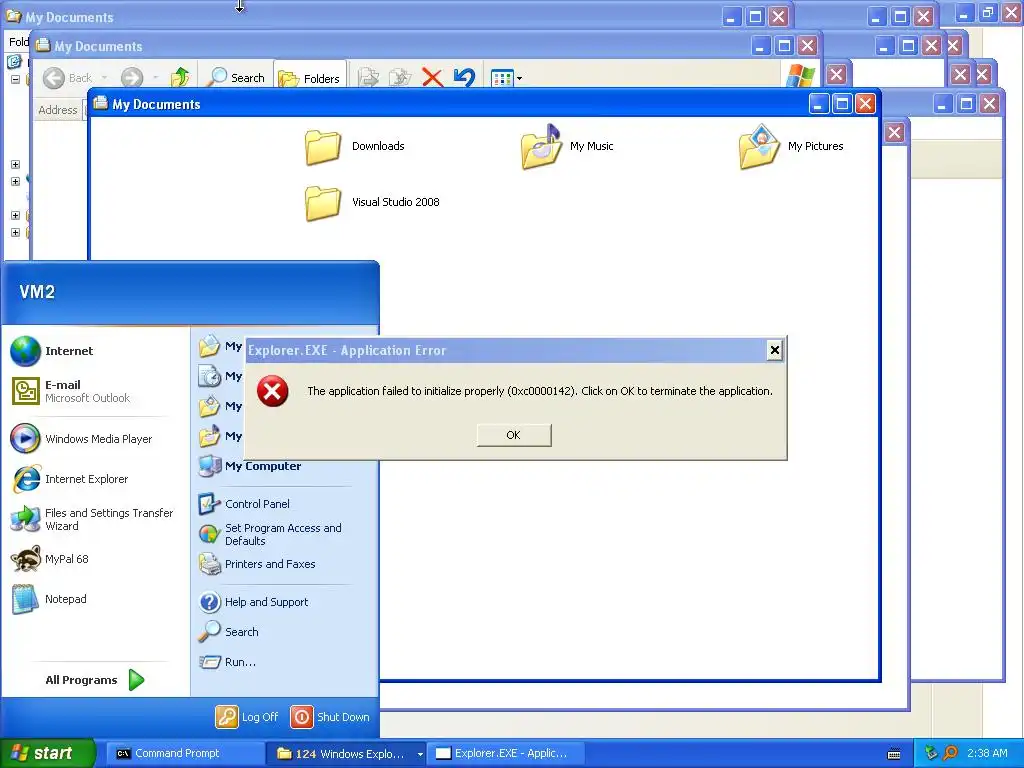Click the Move To toolbar icon

[368, 78]
